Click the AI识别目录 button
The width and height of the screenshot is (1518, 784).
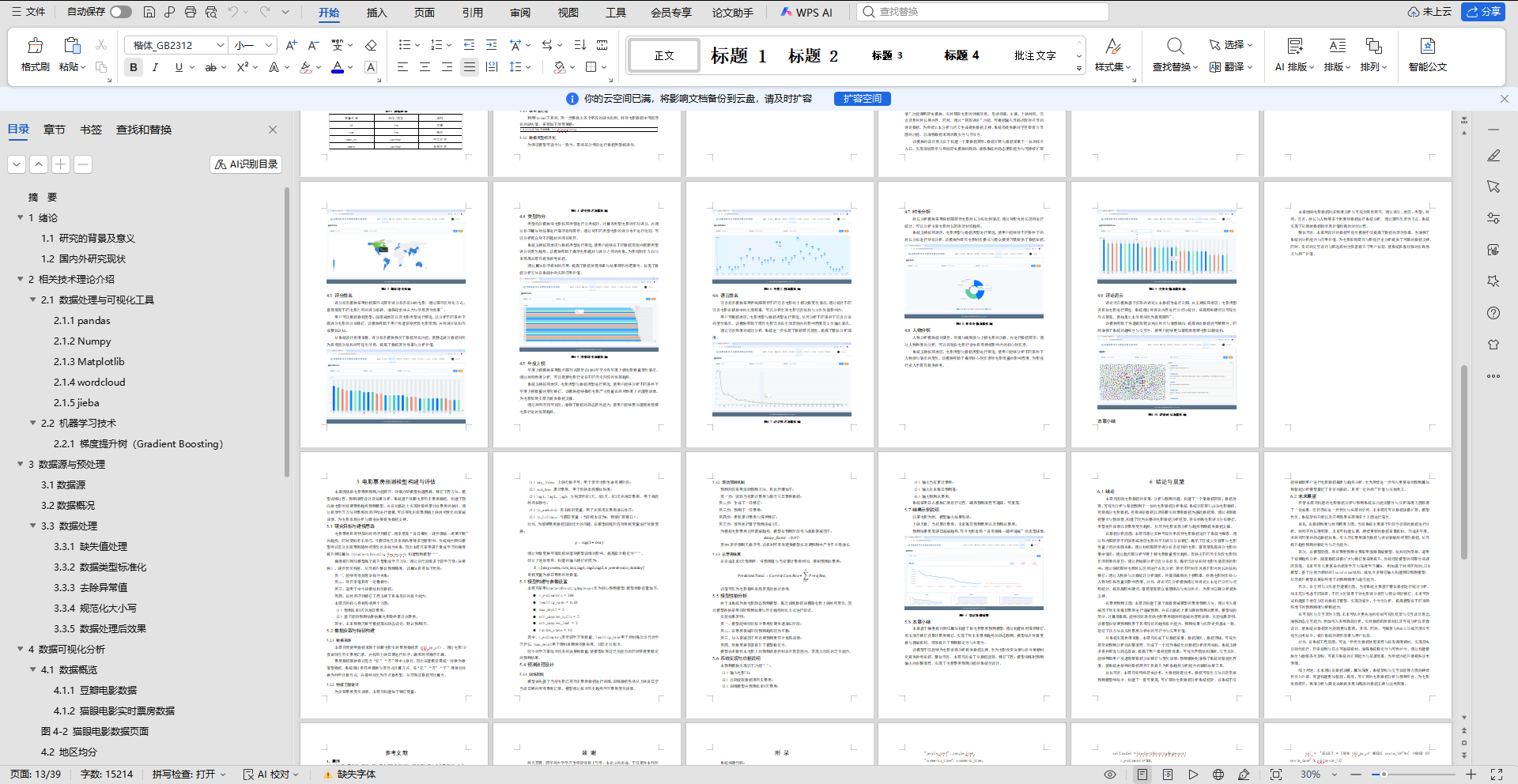click(x=246, y=164)
